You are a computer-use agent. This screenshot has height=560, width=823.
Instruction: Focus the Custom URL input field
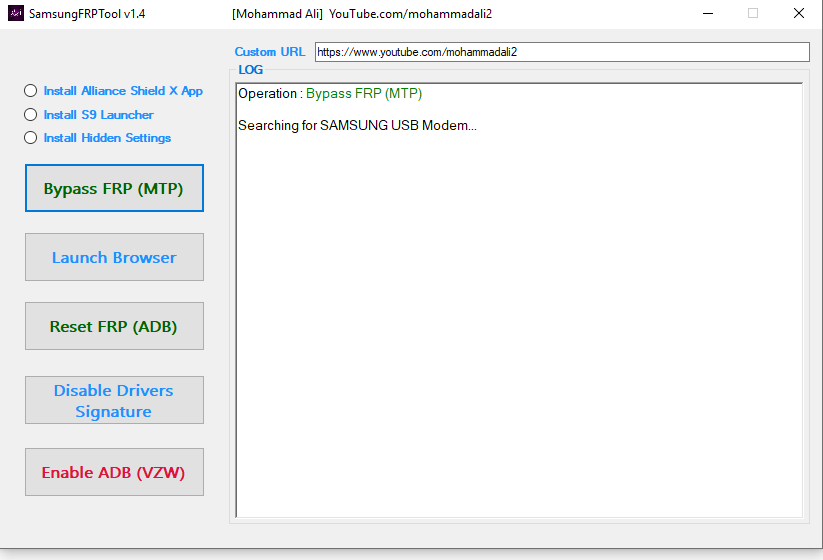(562, 52)
